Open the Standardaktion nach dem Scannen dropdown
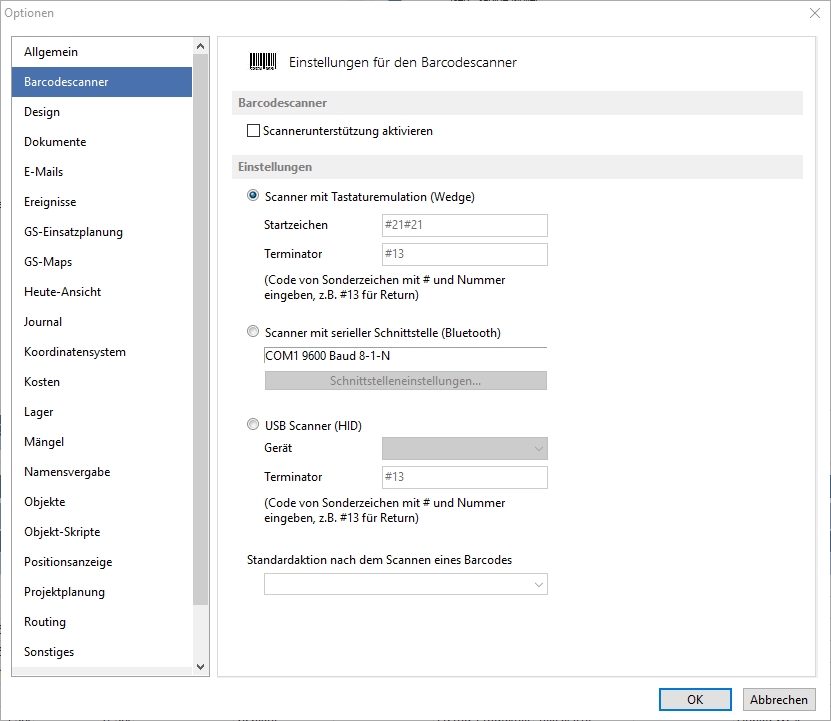 (405, 584)
